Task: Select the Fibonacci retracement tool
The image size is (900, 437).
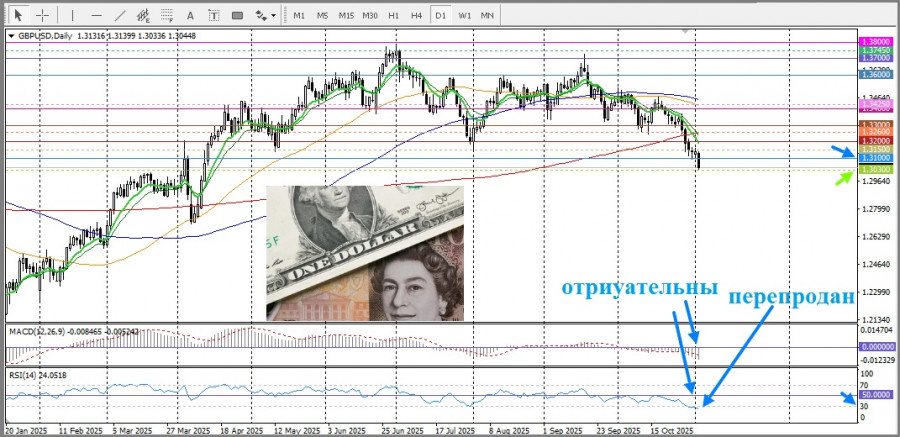Action: point(167,16)
